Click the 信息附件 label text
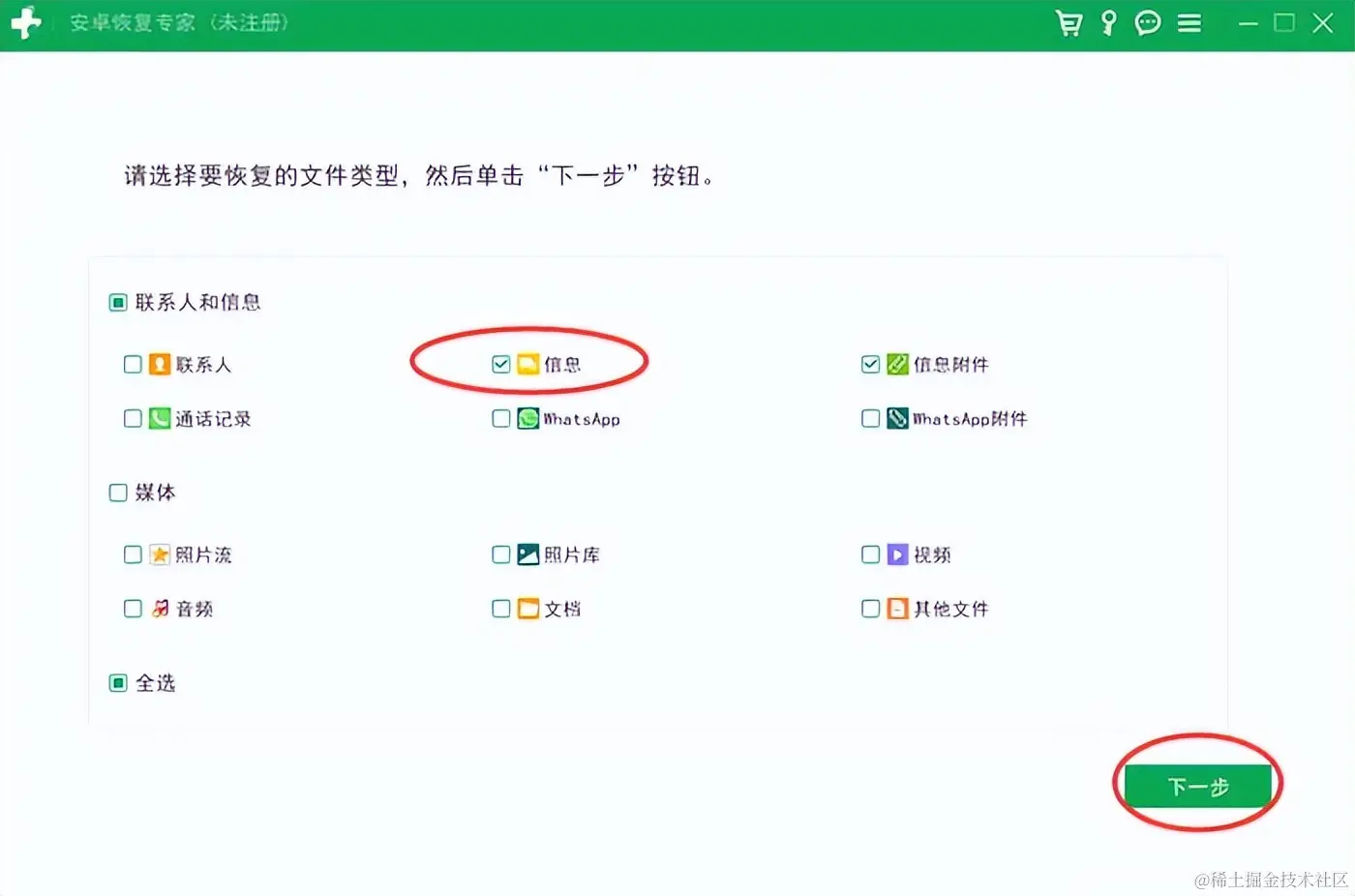 click(950, 365)
